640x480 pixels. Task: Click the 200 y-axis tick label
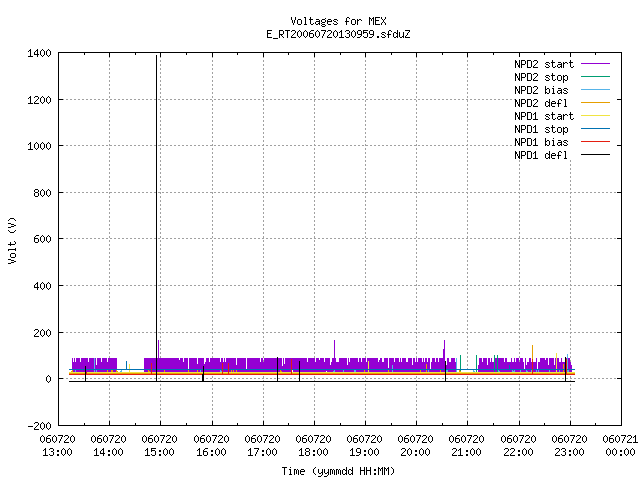coord(42,333)
